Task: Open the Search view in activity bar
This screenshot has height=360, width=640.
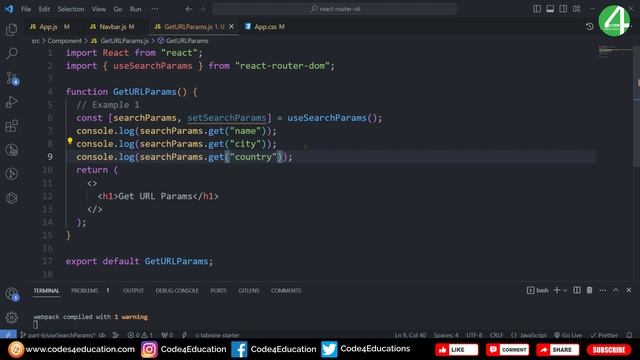Action: click(x=12, y=53)
